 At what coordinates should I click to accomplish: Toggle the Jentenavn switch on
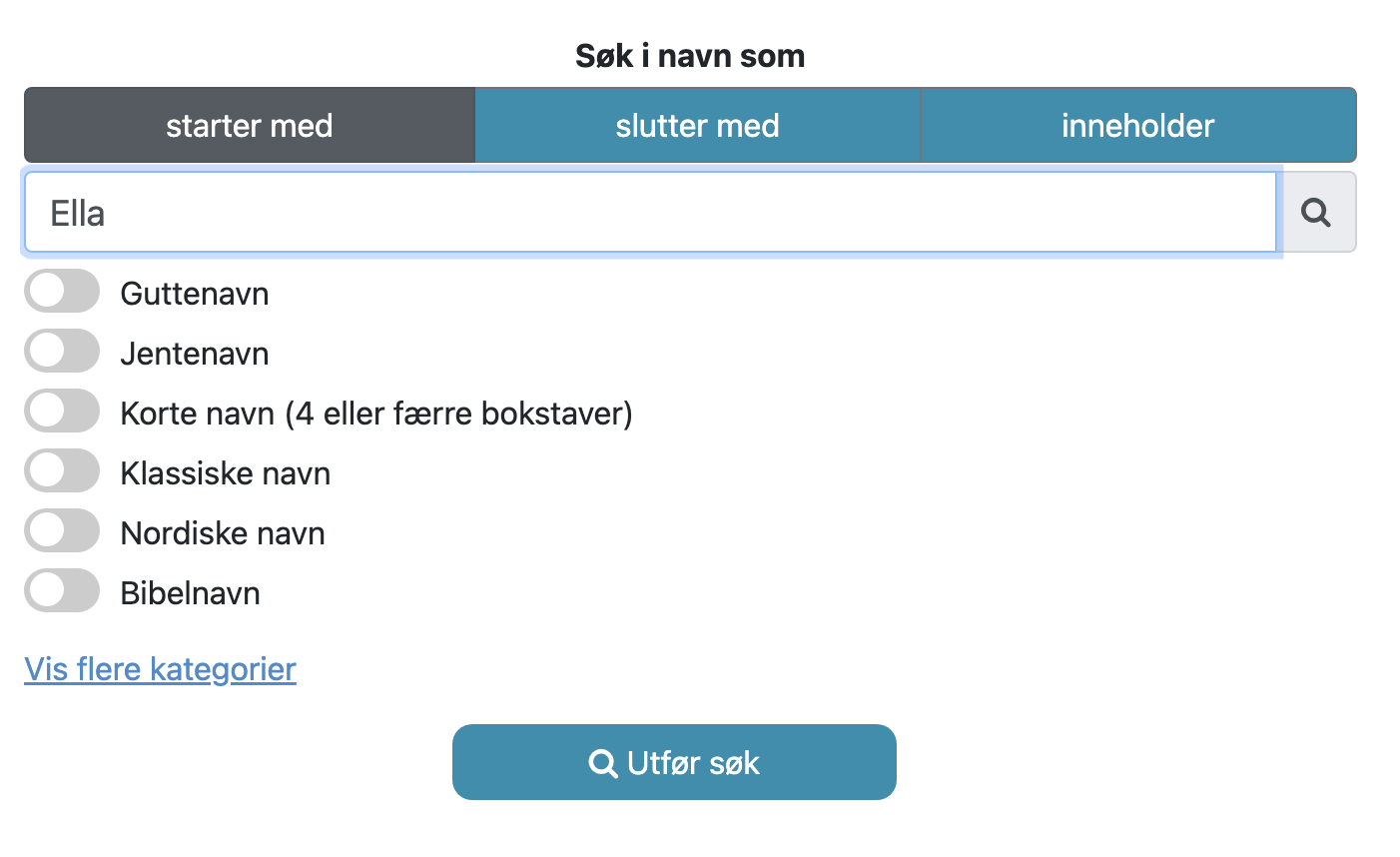(62, 352)
